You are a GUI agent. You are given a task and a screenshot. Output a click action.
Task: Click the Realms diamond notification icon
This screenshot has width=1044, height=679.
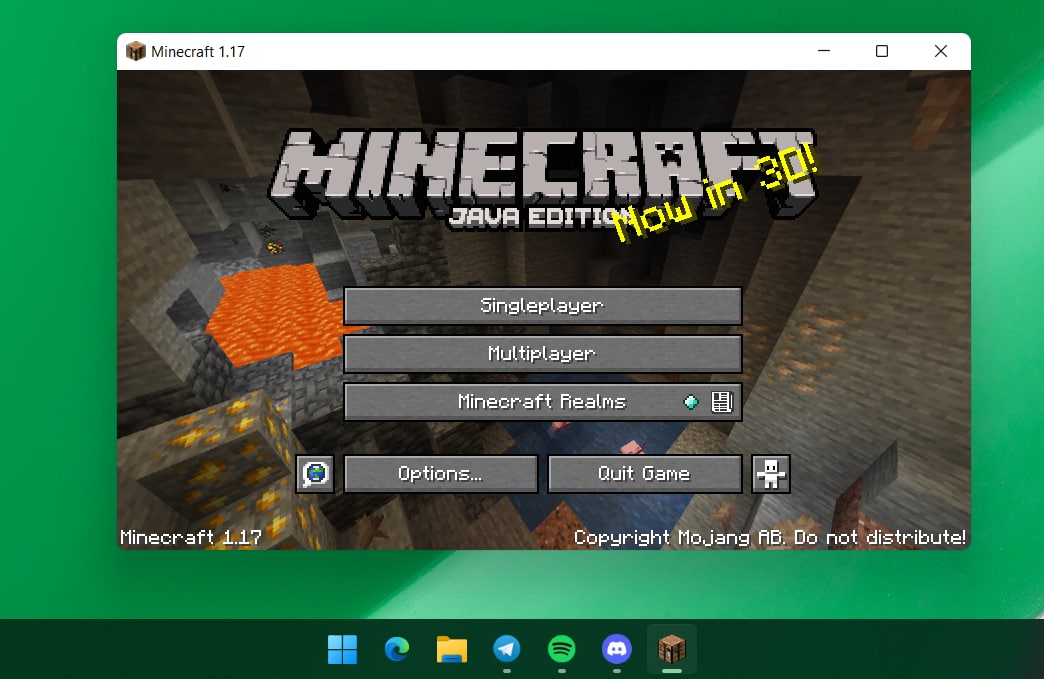691,402
